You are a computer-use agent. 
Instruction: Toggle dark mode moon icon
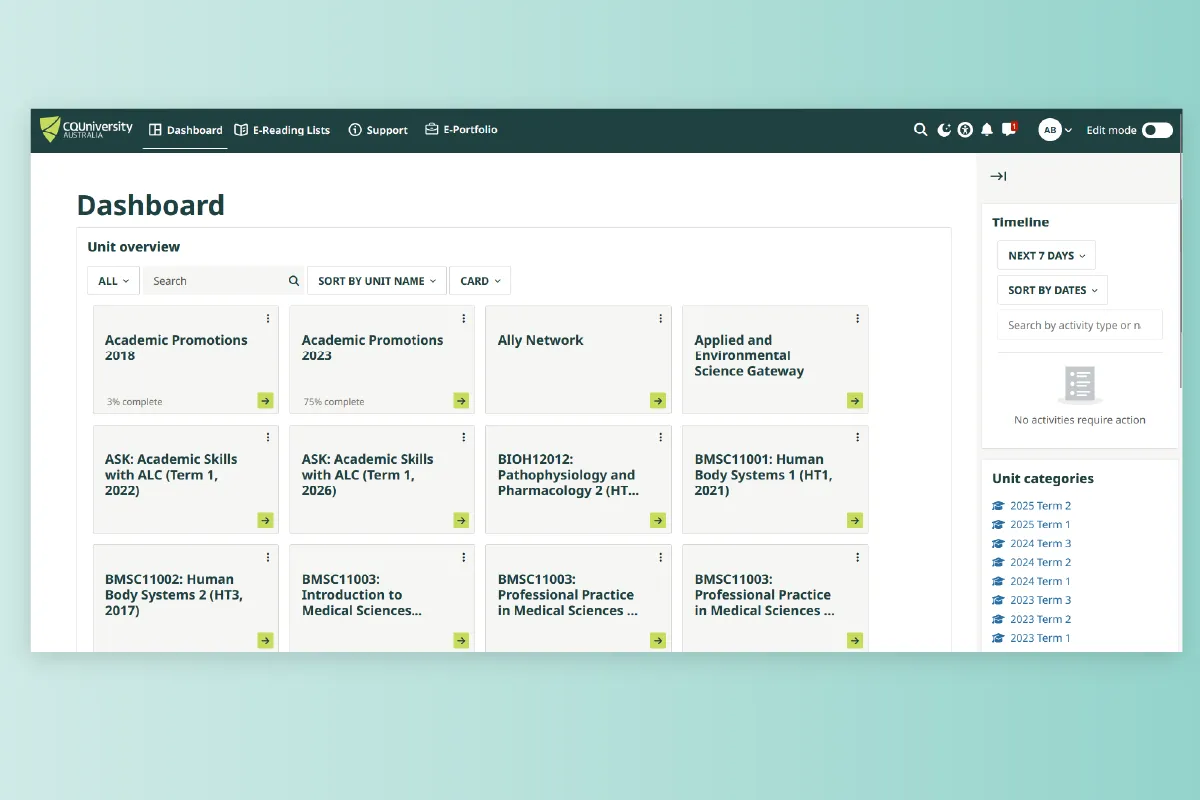[x=944, y=130]
